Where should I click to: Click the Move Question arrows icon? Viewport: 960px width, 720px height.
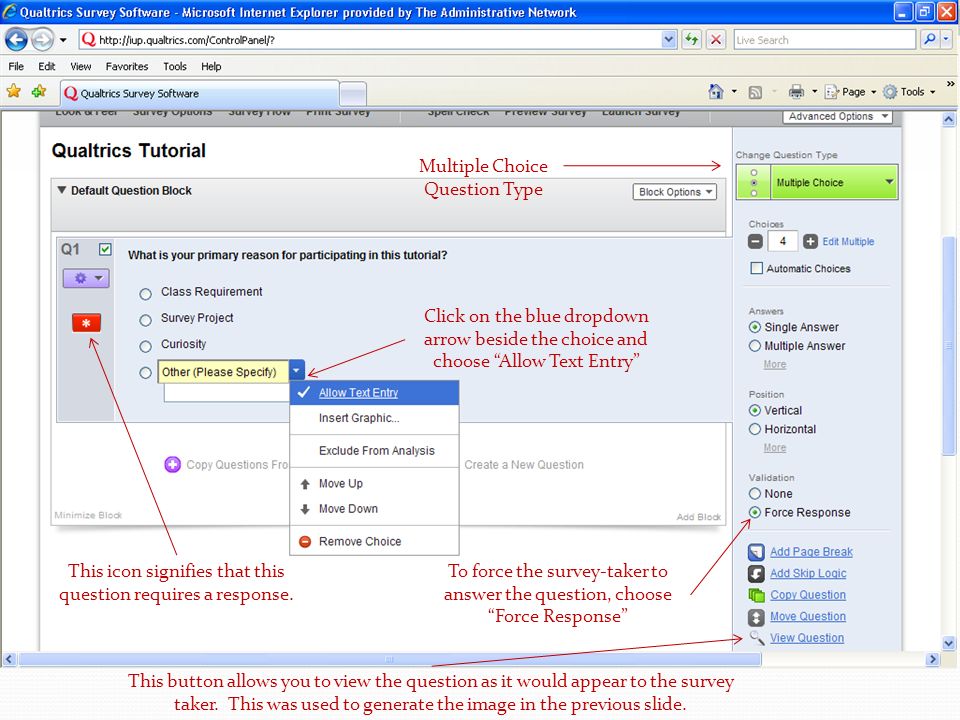point(756,617)
